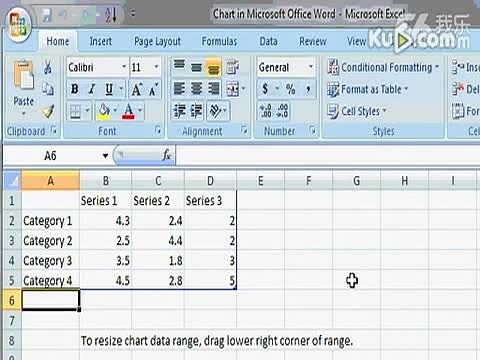This screenshot has height=360, width=480.
Task: Copy selection with the Copy icon
Action: (x=48, y=89)
